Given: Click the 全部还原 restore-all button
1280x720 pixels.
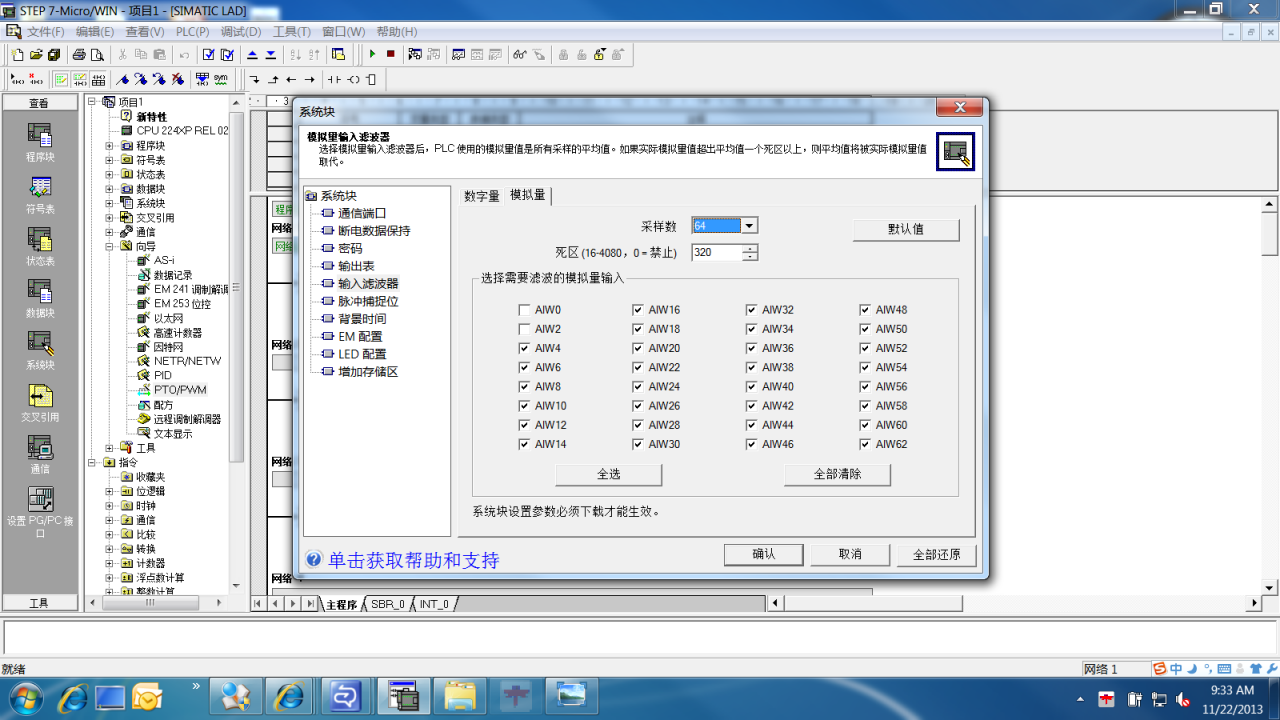Looking at the screenshot, I should click(936, 554).
